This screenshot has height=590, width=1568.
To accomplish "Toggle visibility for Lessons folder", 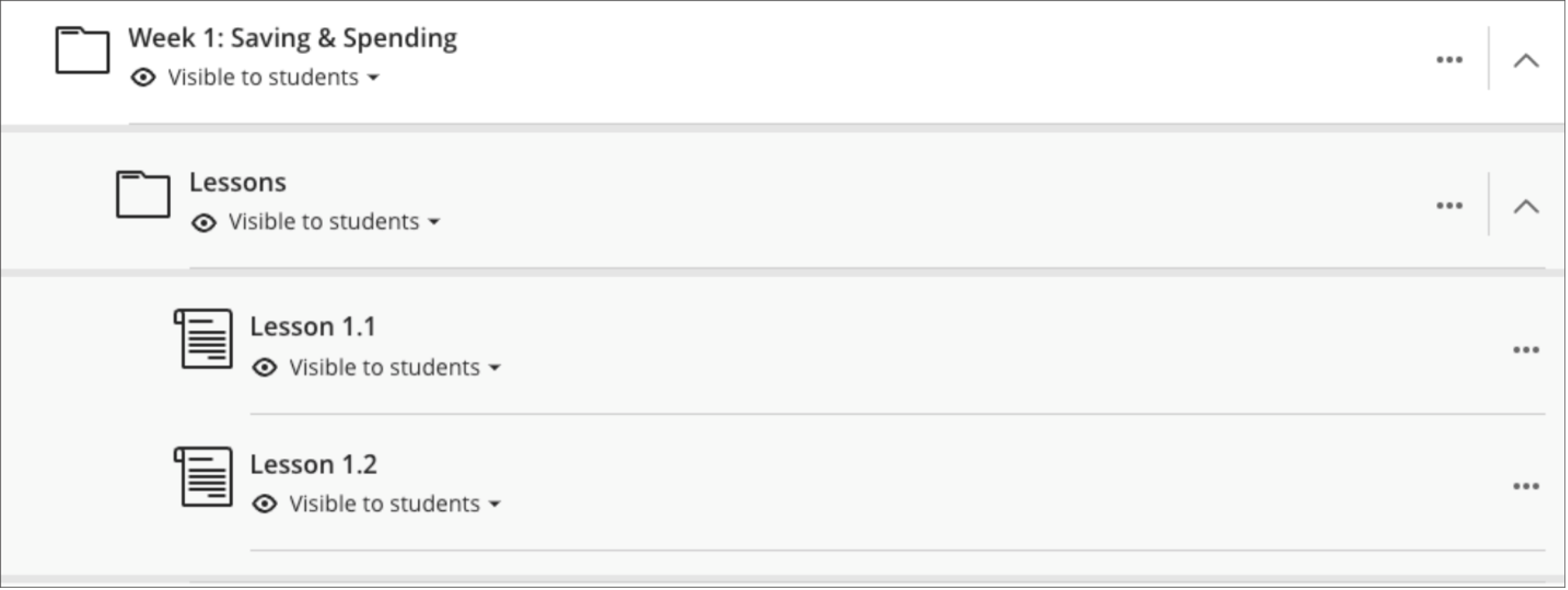I will (x=319, y=221).
